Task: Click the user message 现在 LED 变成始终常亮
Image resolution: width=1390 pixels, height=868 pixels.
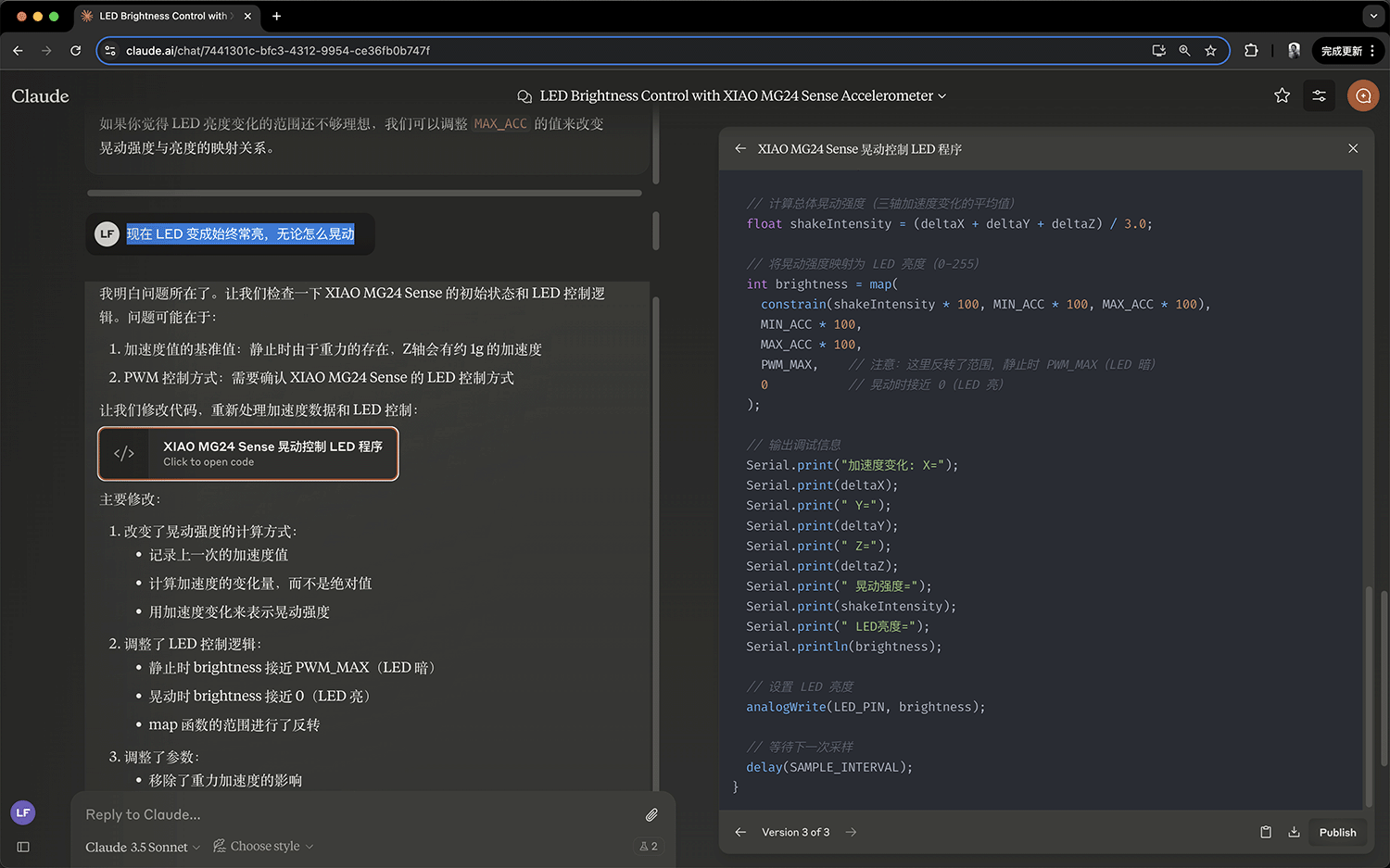Action: pos(240,234)
